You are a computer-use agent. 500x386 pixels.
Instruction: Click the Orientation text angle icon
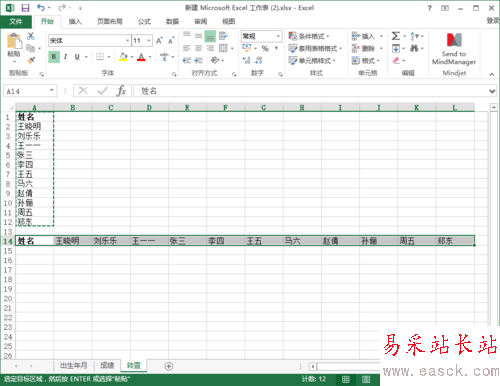pos(215,60)
